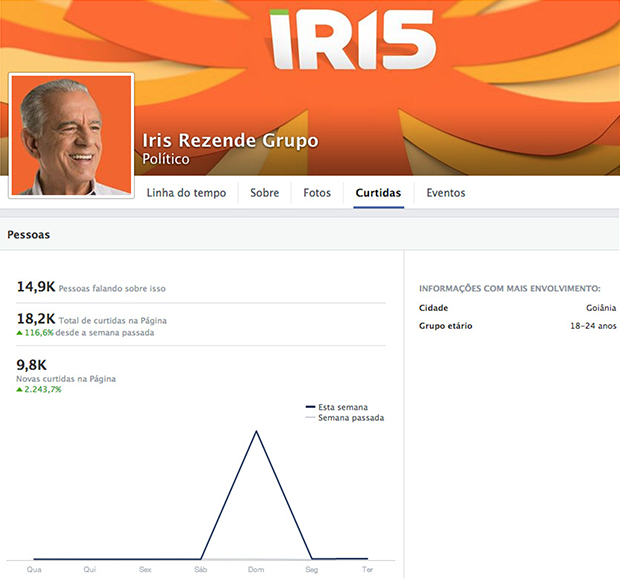Viewport: 620px width, 579px height.
Task: Click the Grupo etário label
Action: (446, 326)
